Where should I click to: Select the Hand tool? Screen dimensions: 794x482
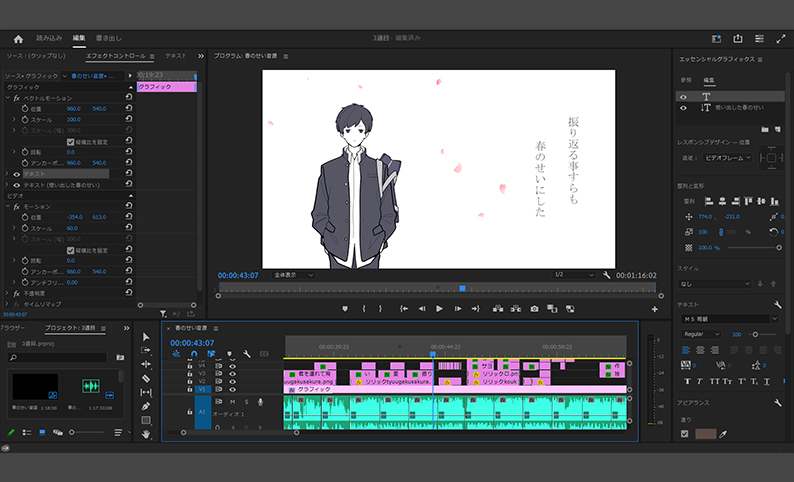[x=146, y=434]
